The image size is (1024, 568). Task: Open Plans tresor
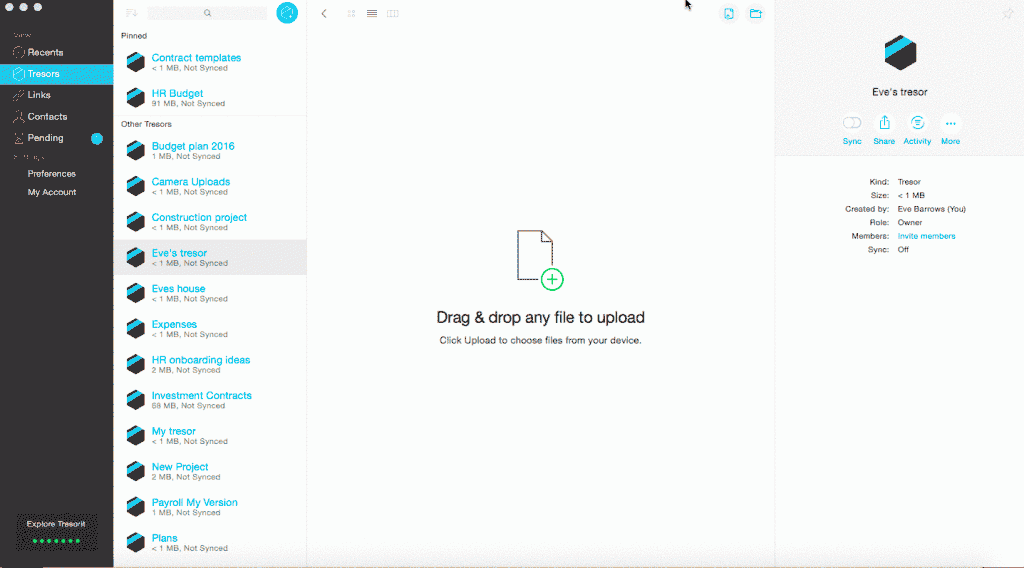(x=210, y=543)
